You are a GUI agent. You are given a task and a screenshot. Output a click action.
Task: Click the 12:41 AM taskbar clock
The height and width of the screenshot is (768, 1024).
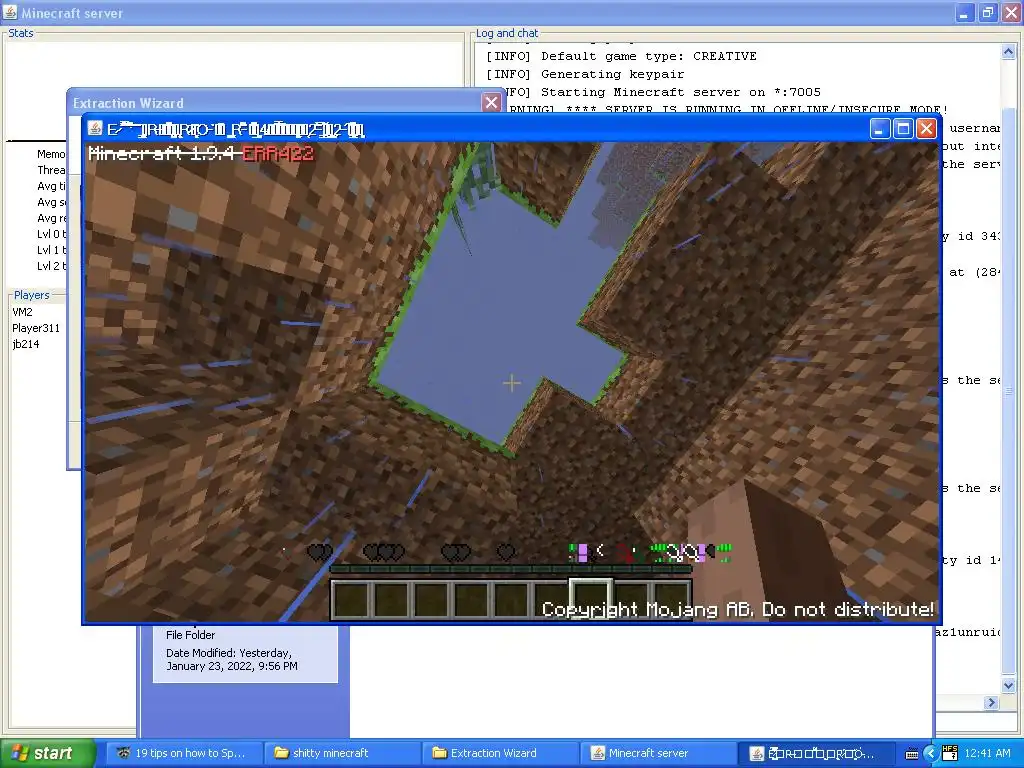pyautogui.click(x=987, y=754)
